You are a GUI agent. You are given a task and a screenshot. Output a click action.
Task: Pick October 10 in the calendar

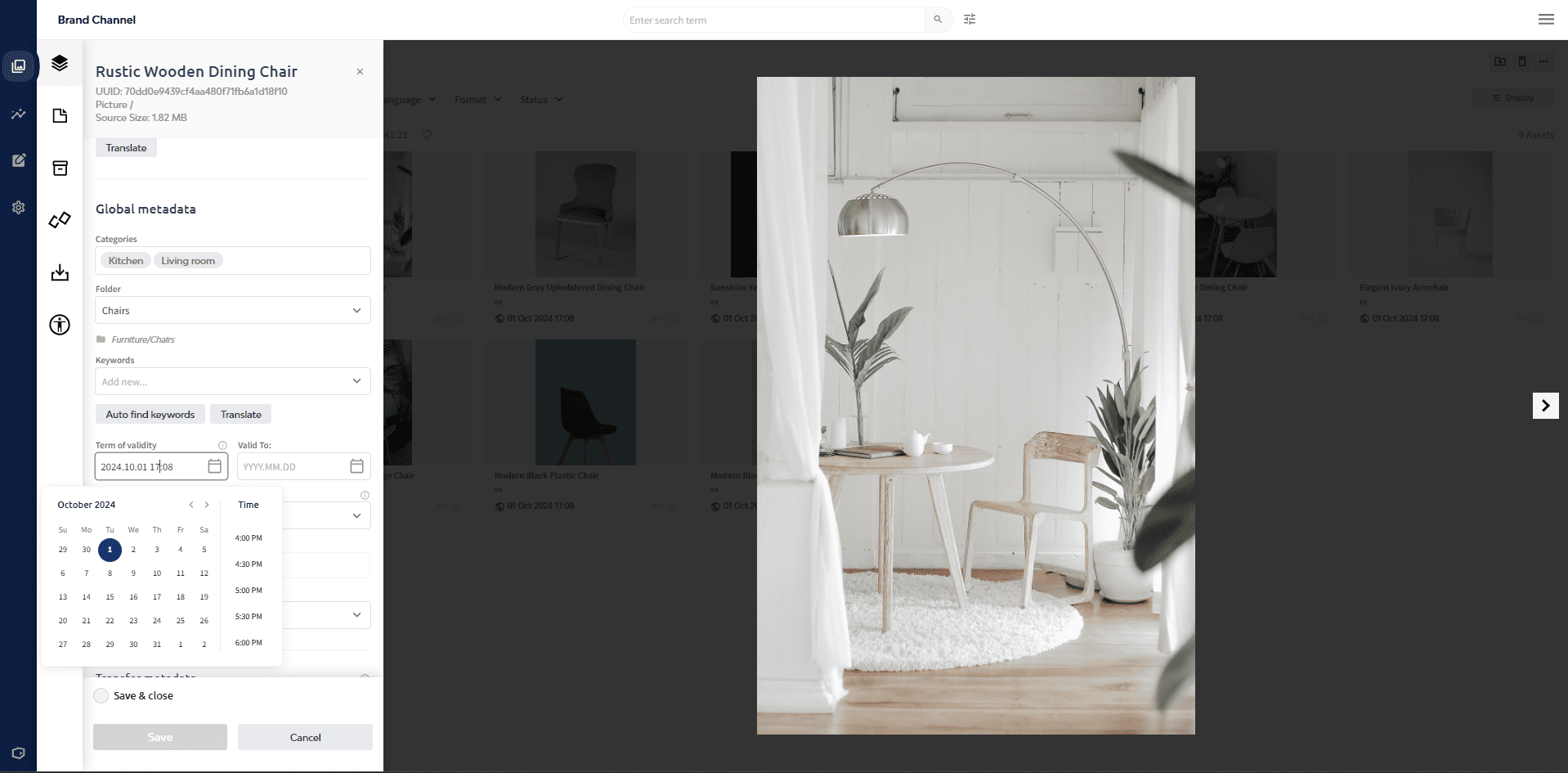(x=157, y=573)
